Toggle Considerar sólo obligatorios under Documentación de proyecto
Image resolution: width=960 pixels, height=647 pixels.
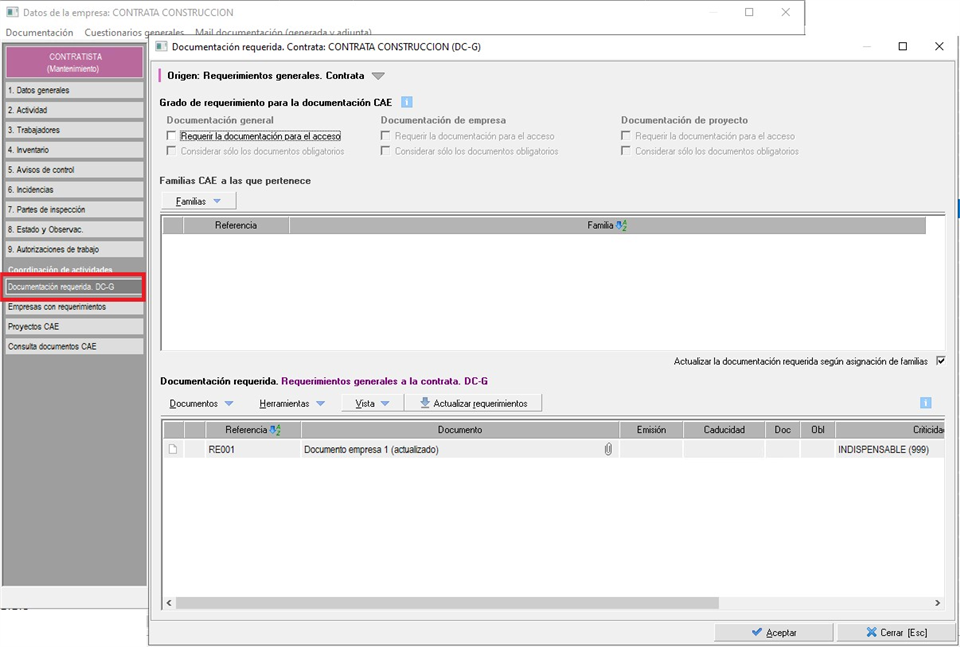pos(626,151)
